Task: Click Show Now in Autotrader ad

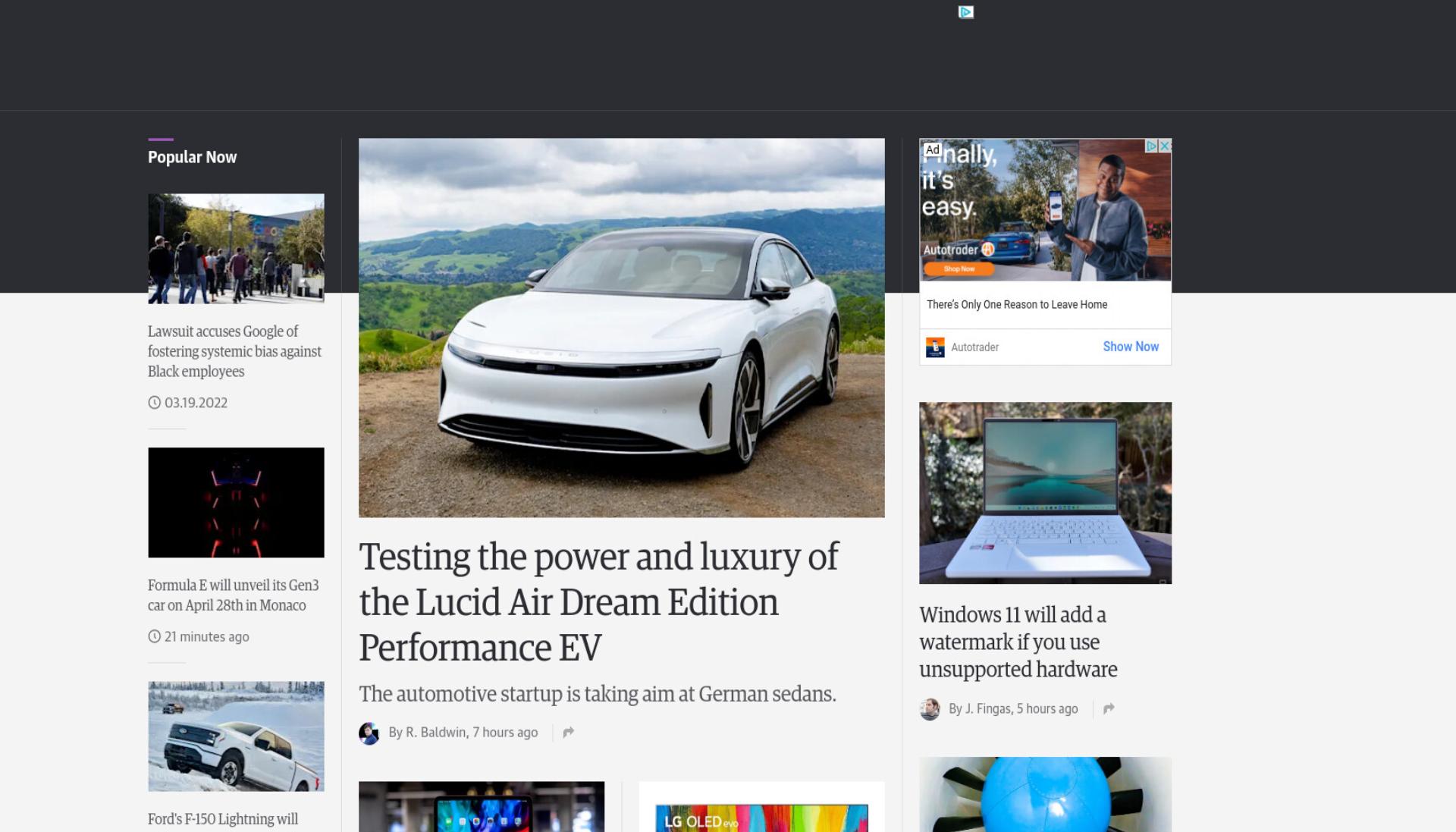Action: tap(1130, 347)
